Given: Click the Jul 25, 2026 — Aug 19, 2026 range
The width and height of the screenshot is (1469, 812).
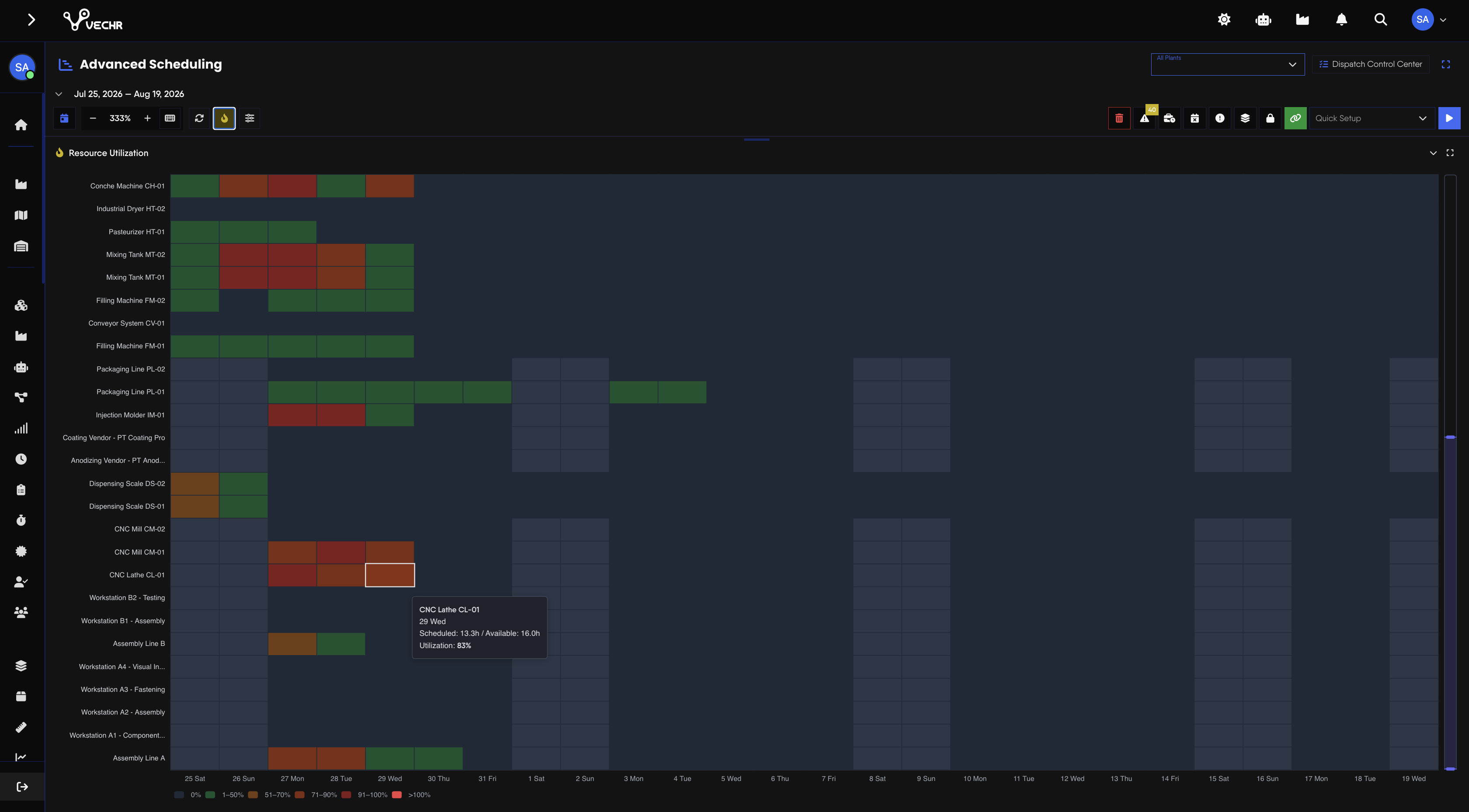Looking at the screenshot, I should (x=129, y=94).
